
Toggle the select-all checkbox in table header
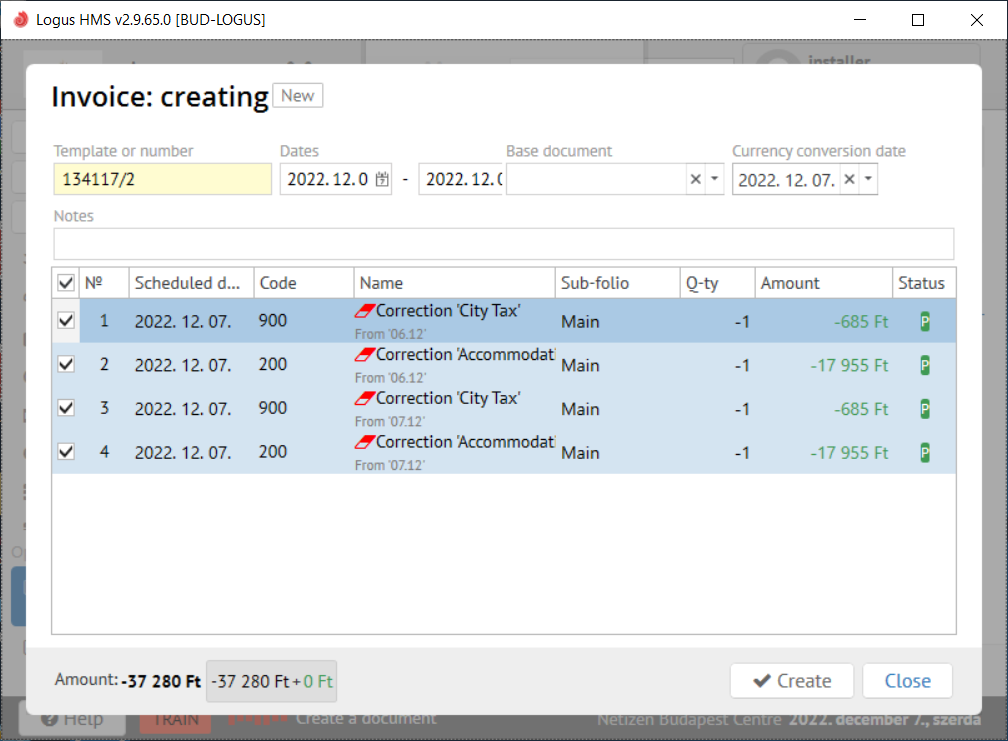point(66,284)
